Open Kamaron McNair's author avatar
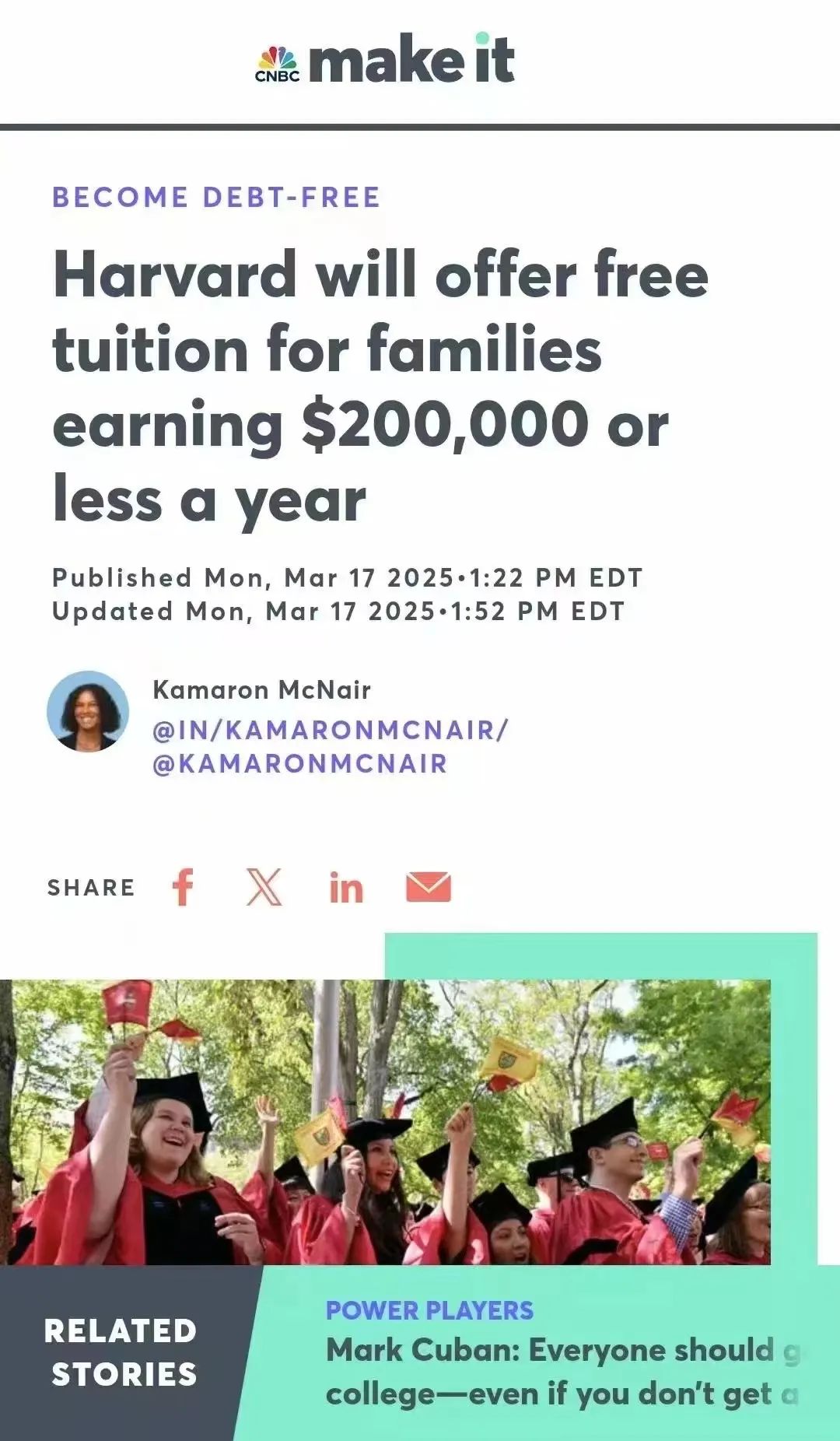Image resolution: width=840 pixels, height=1441 pixels. pyautogui.click(x=88, y=711)
